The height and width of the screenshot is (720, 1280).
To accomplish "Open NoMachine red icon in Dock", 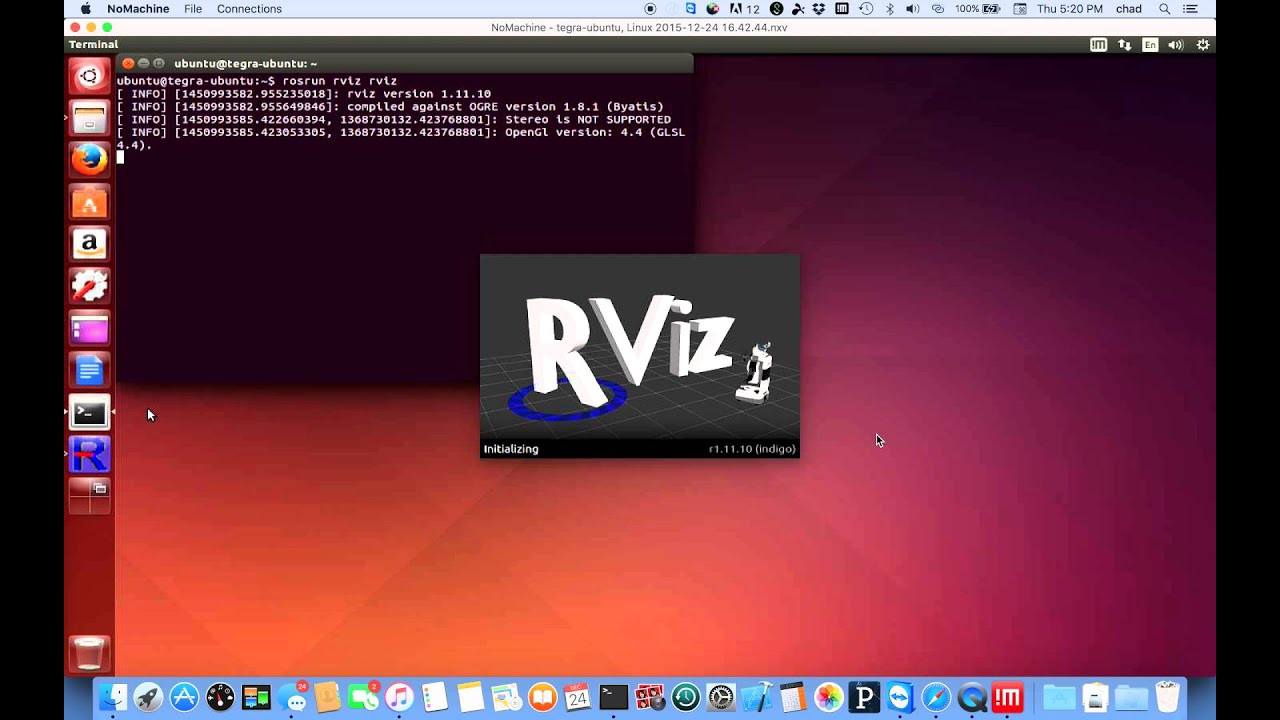I will click(1008, 697).
